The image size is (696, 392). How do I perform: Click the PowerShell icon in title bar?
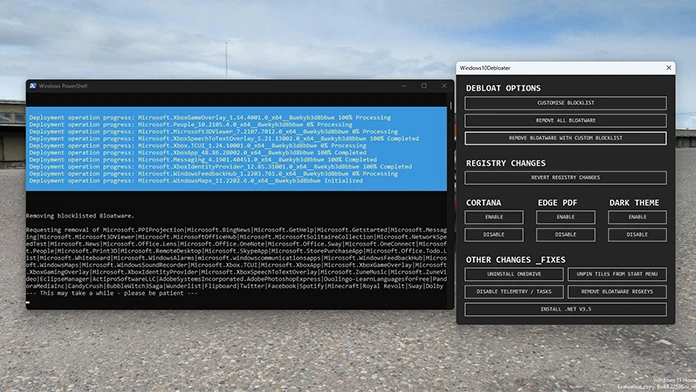click(x=33, y=86)
